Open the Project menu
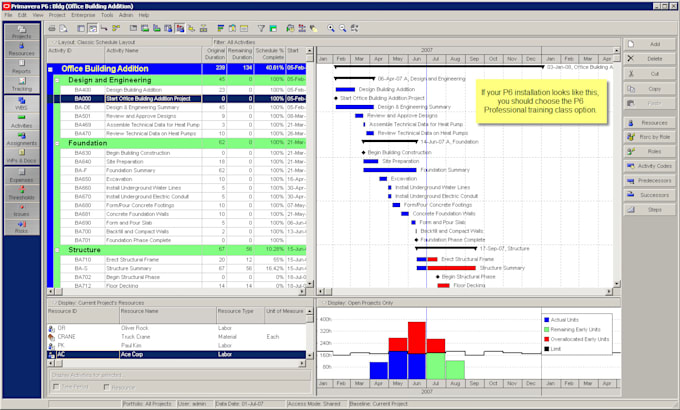This screenshot has height=410, width=680. (x=57, y=15)
